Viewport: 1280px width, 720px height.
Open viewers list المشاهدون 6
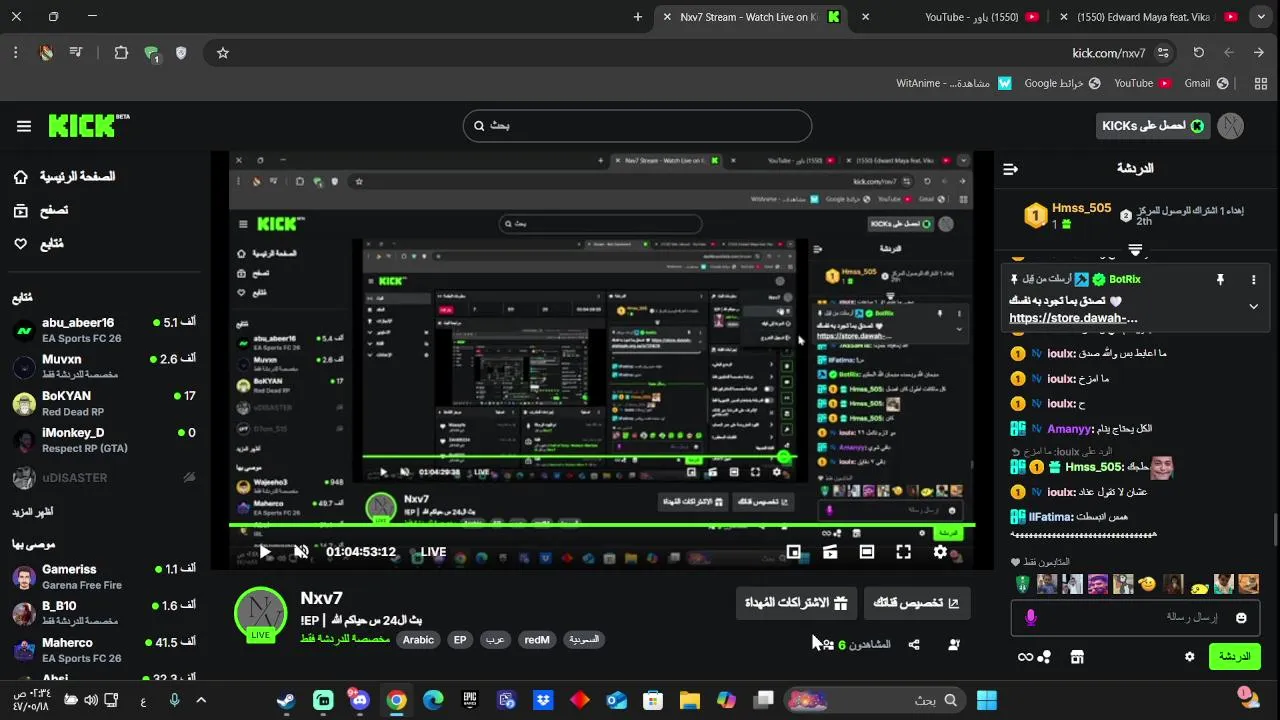(855, 645)
